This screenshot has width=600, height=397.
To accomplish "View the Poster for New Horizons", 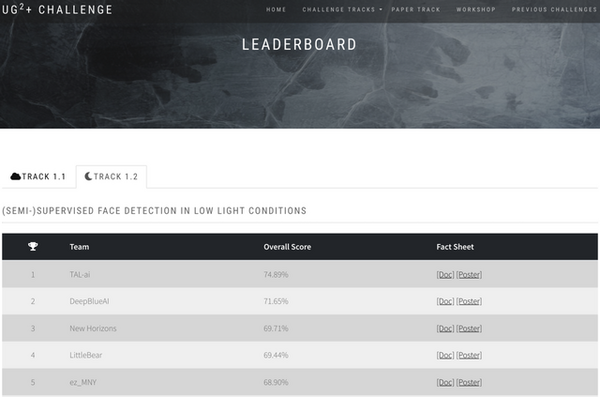I will pos(469,328).
